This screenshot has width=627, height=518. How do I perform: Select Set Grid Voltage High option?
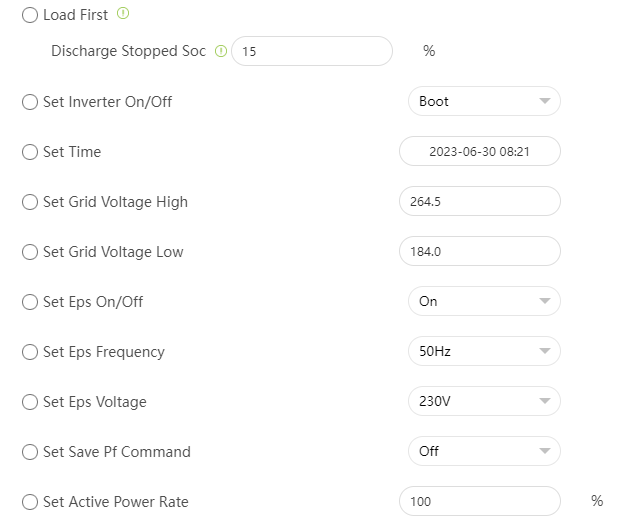30,202
